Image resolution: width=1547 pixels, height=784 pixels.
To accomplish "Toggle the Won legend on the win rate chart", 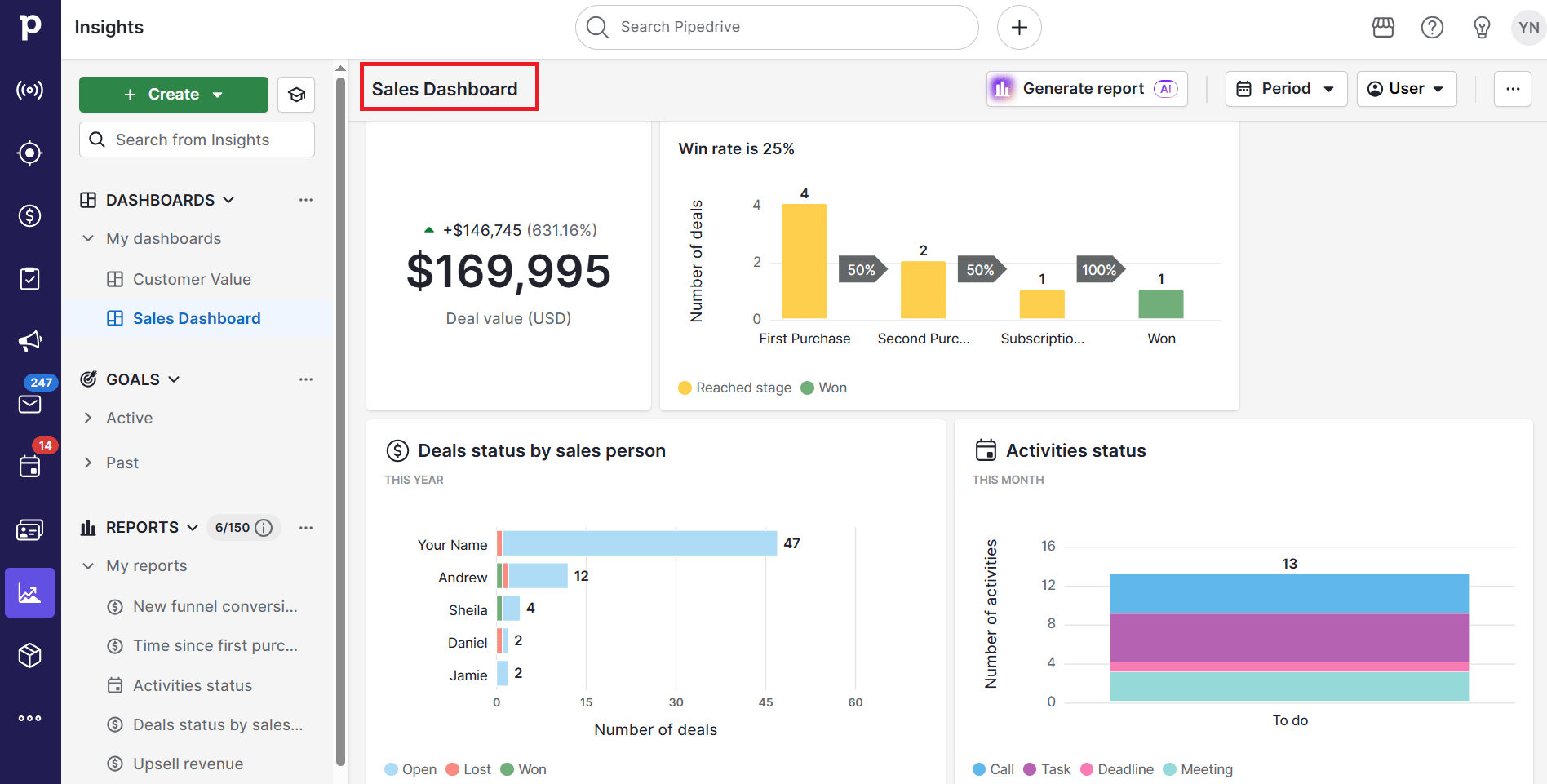I will [823, 387].
